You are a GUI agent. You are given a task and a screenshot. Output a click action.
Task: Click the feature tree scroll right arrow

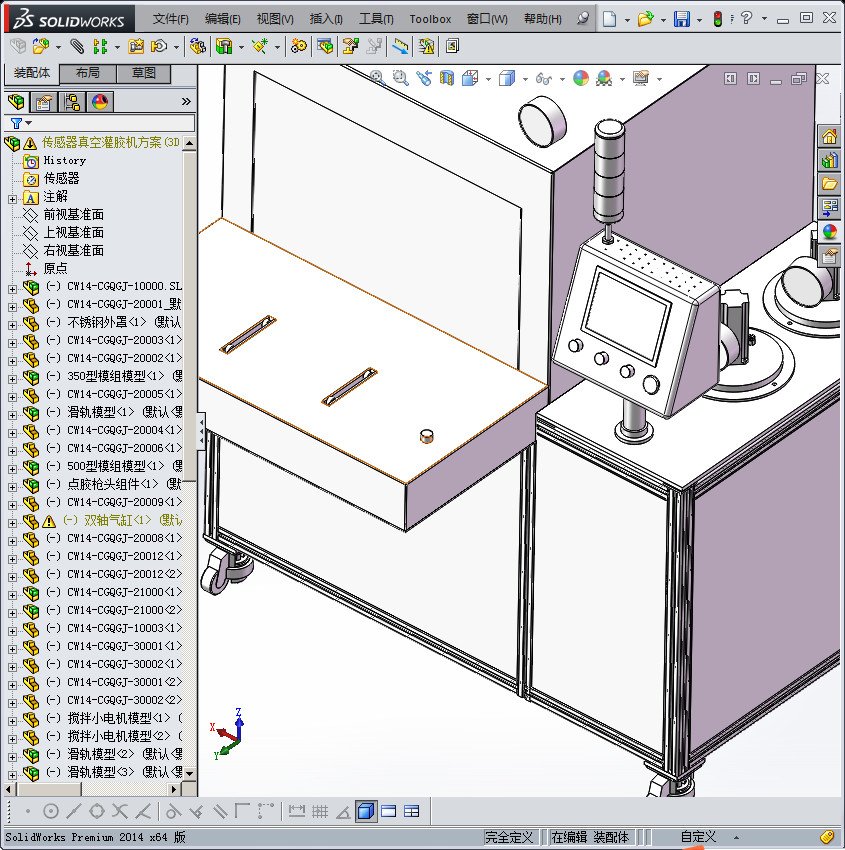[x=174, y=789]
